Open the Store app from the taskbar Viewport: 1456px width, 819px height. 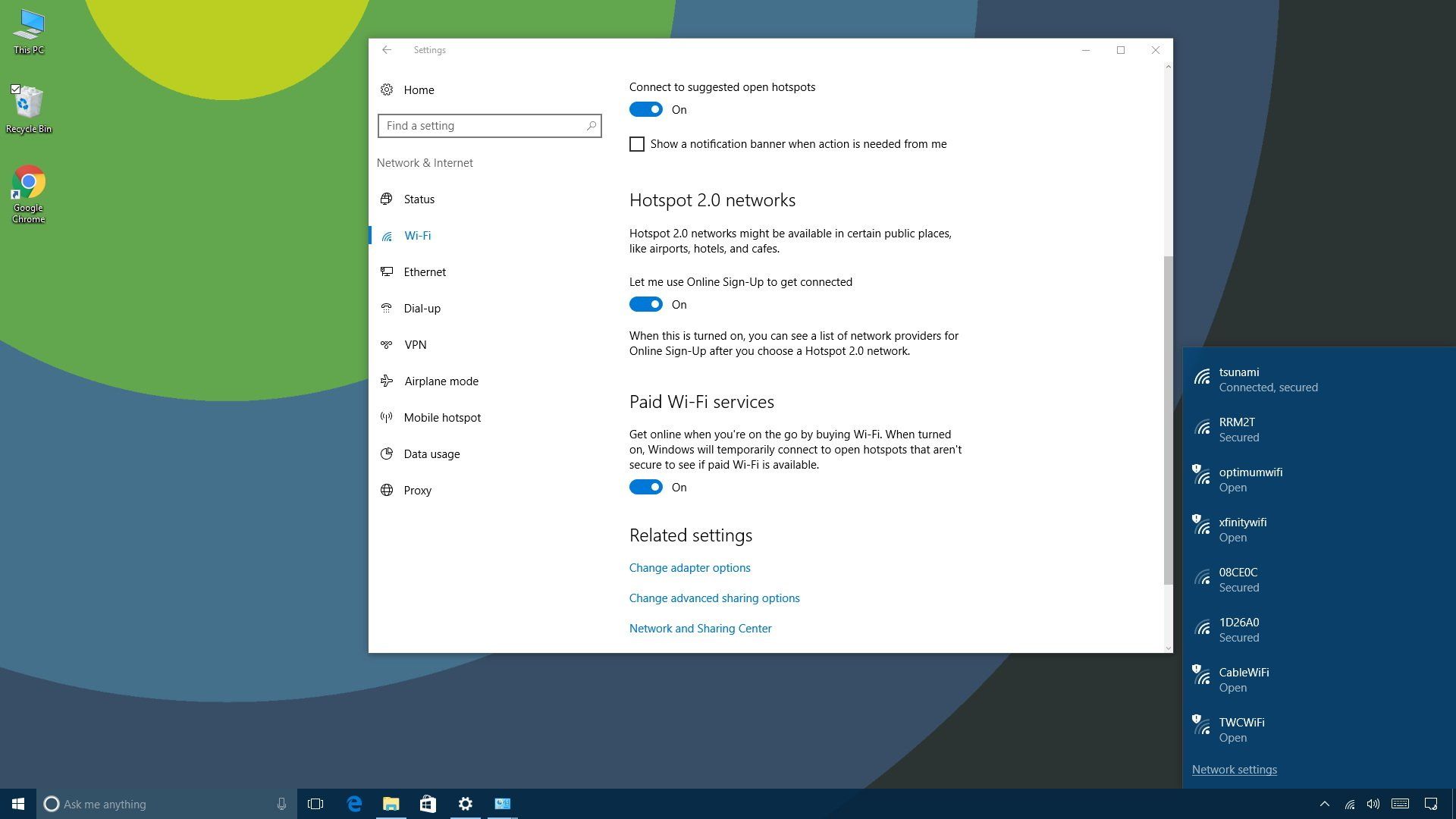pos(428,804)
